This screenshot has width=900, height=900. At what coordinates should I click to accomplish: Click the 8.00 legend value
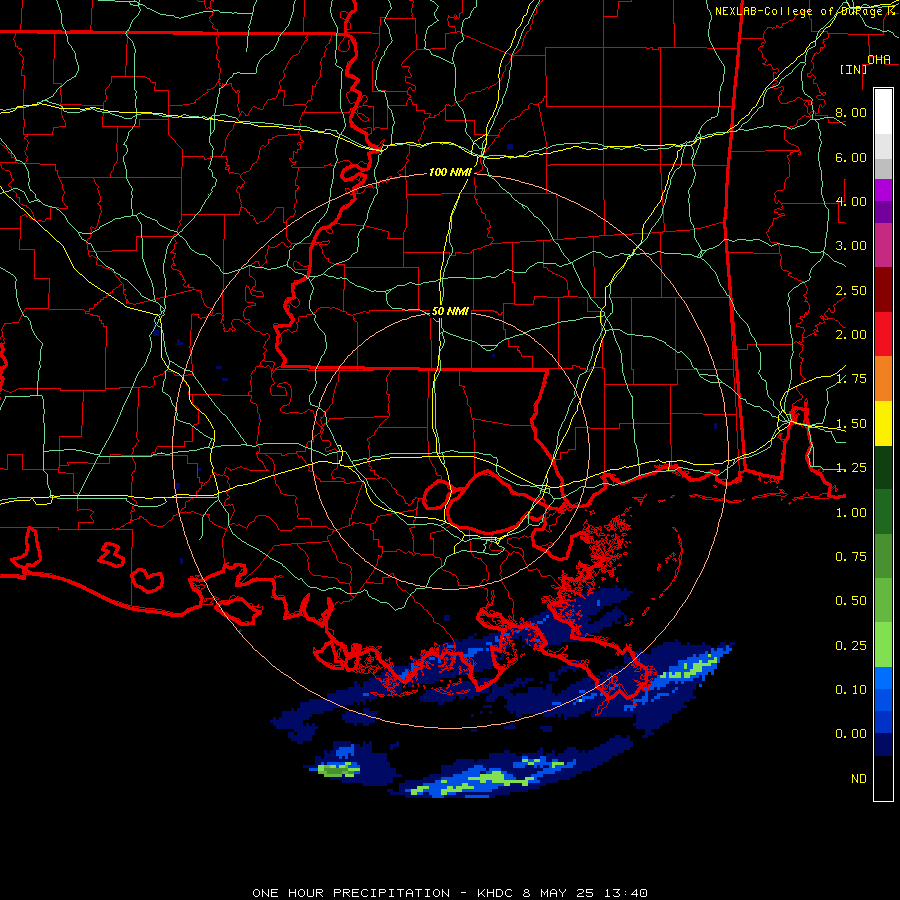point(851,112)
